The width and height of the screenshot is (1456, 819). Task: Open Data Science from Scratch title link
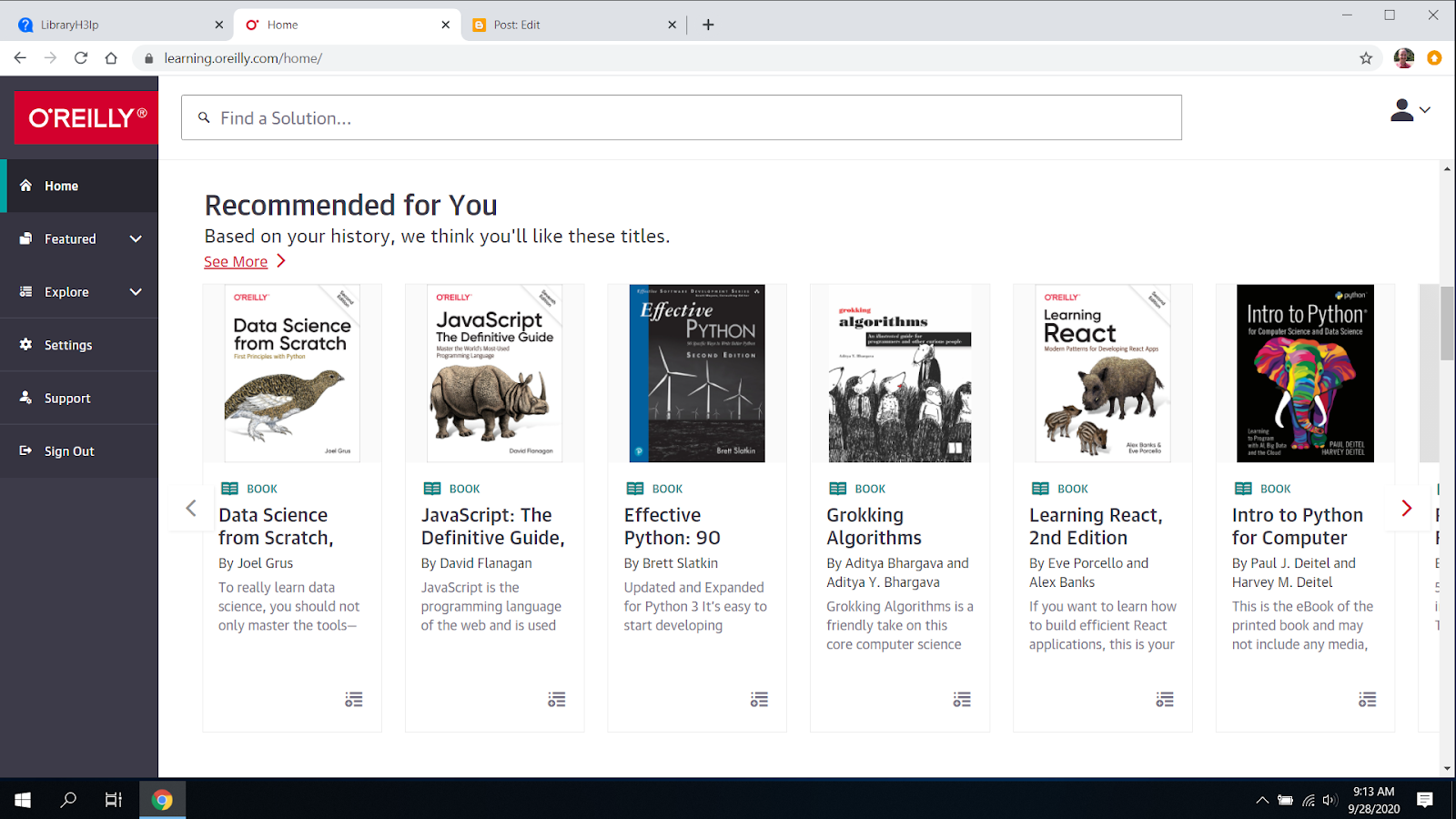(276, 526)
